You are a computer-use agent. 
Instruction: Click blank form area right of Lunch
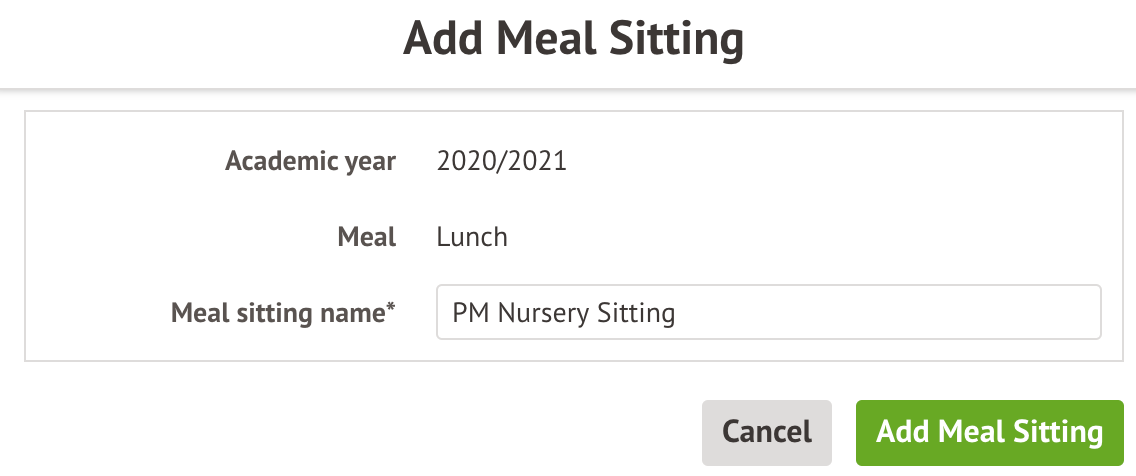tap(800, 237)
